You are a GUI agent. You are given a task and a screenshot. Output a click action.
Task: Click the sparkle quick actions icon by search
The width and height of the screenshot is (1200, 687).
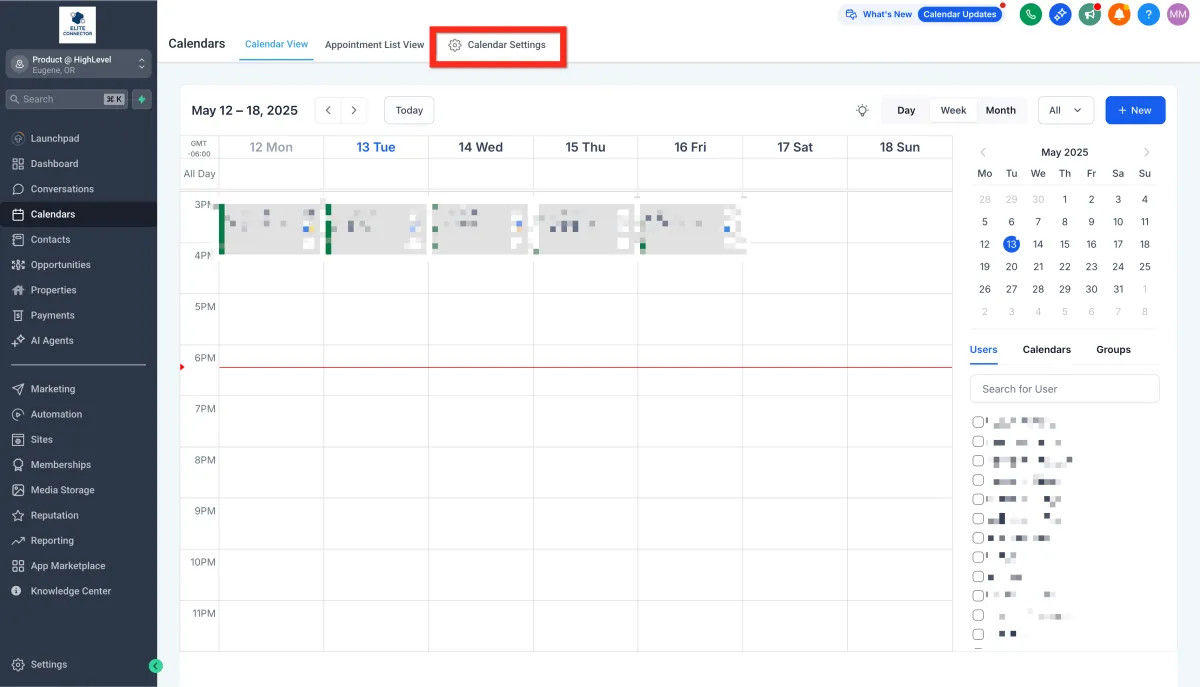pyautogui.click(x=143, y=99)
